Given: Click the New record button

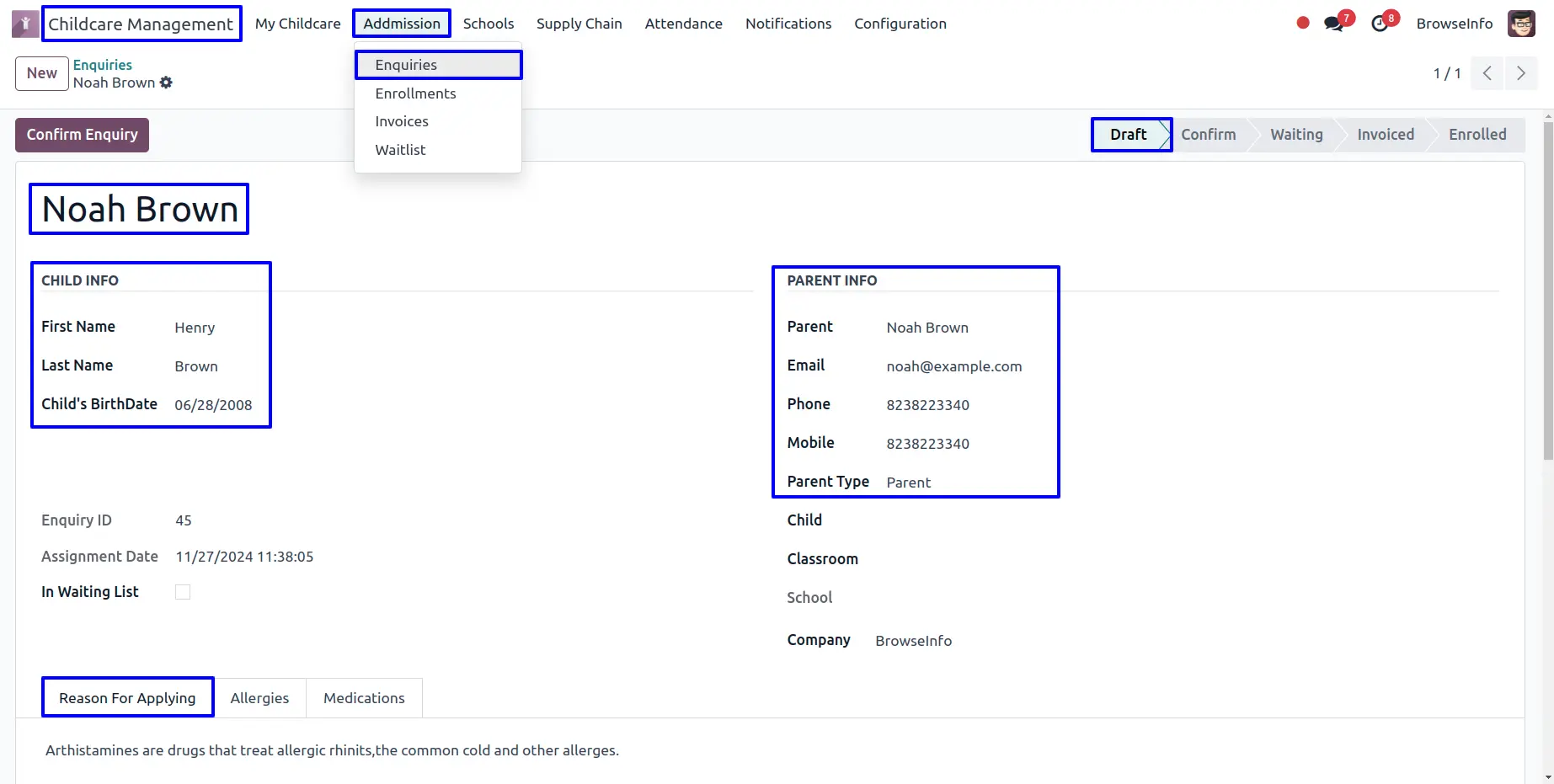Looking at the screenshot, I should point(41,73).
